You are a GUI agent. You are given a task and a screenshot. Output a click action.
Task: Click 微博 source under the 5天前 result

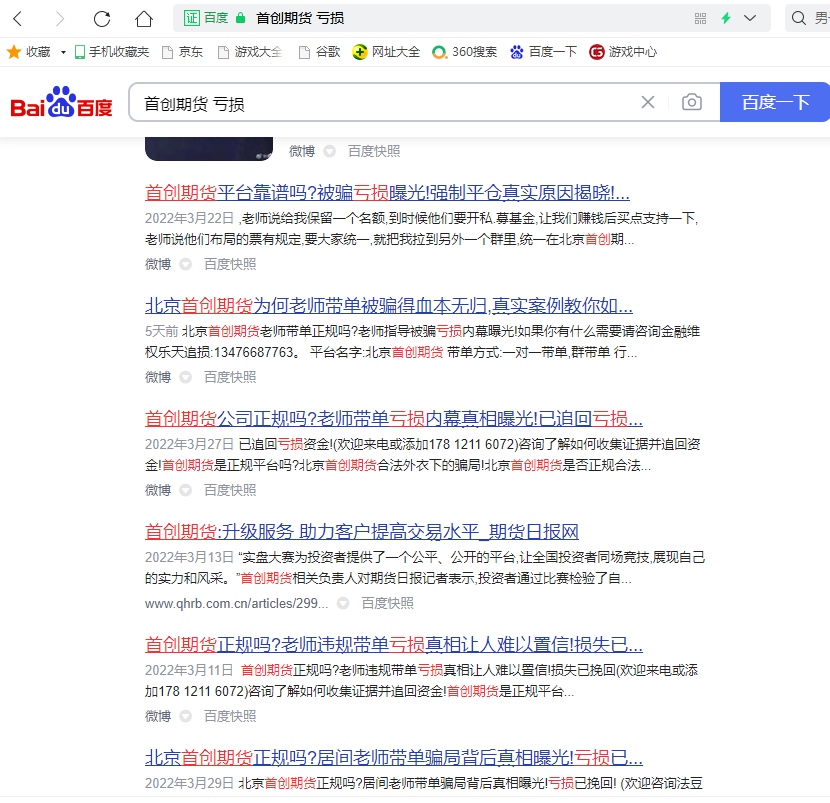coord(158,377)
